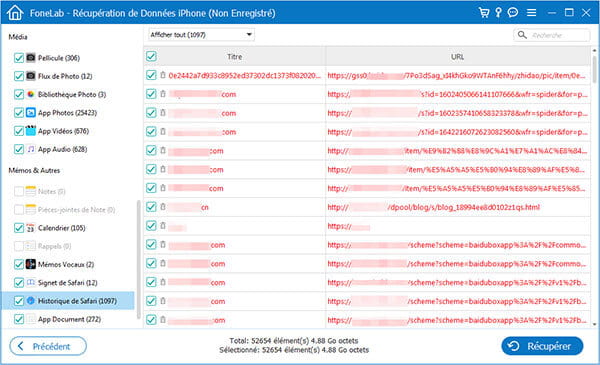Image resolution: width=600 pixels, height=365 pixels.
Task: Open the Afficher tout (1097) dropdown
Action: pyautogui.click(x=201, y=35)
